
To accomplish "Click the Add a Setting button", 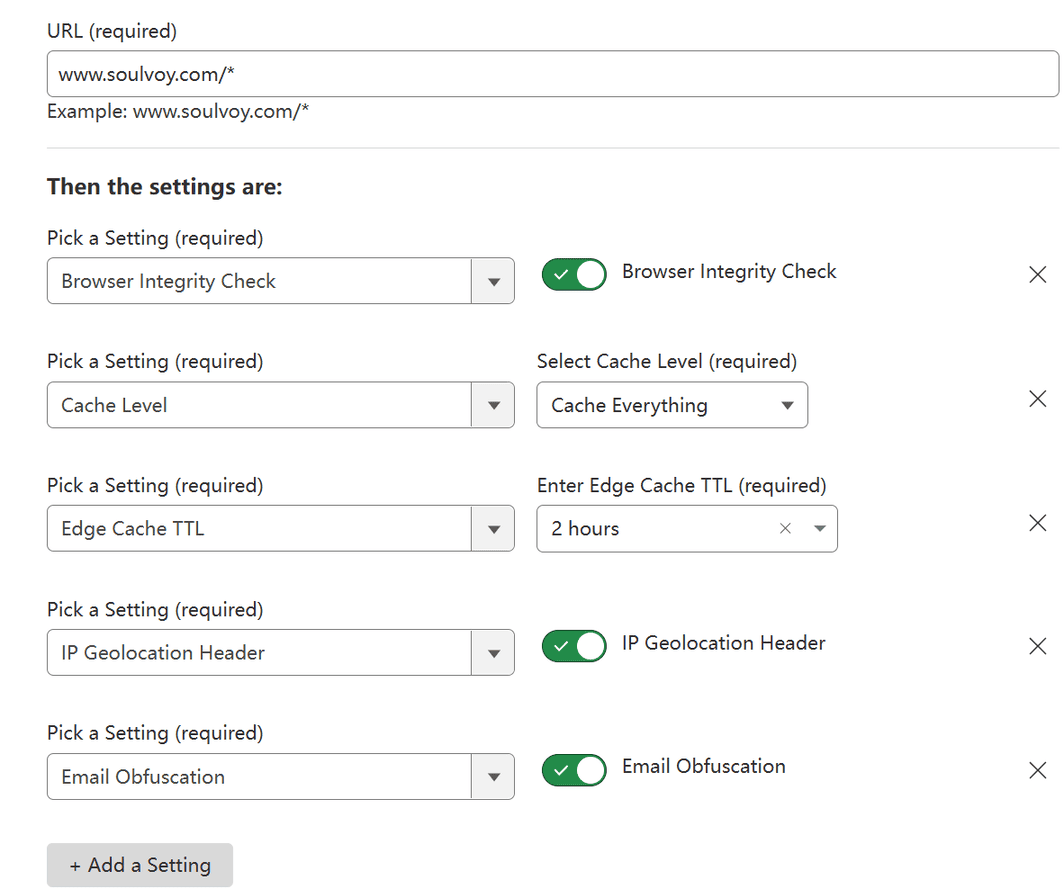I will coord(139,864).
